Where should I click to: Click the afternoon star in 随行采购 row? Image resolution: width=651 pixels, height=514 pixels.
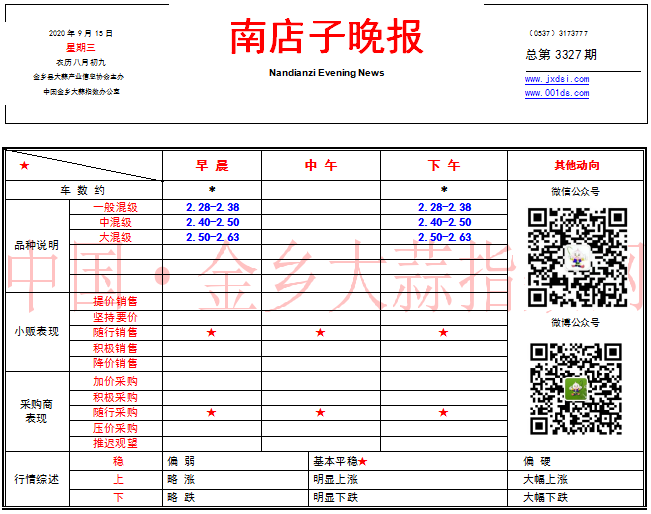[x=443, y=413]
